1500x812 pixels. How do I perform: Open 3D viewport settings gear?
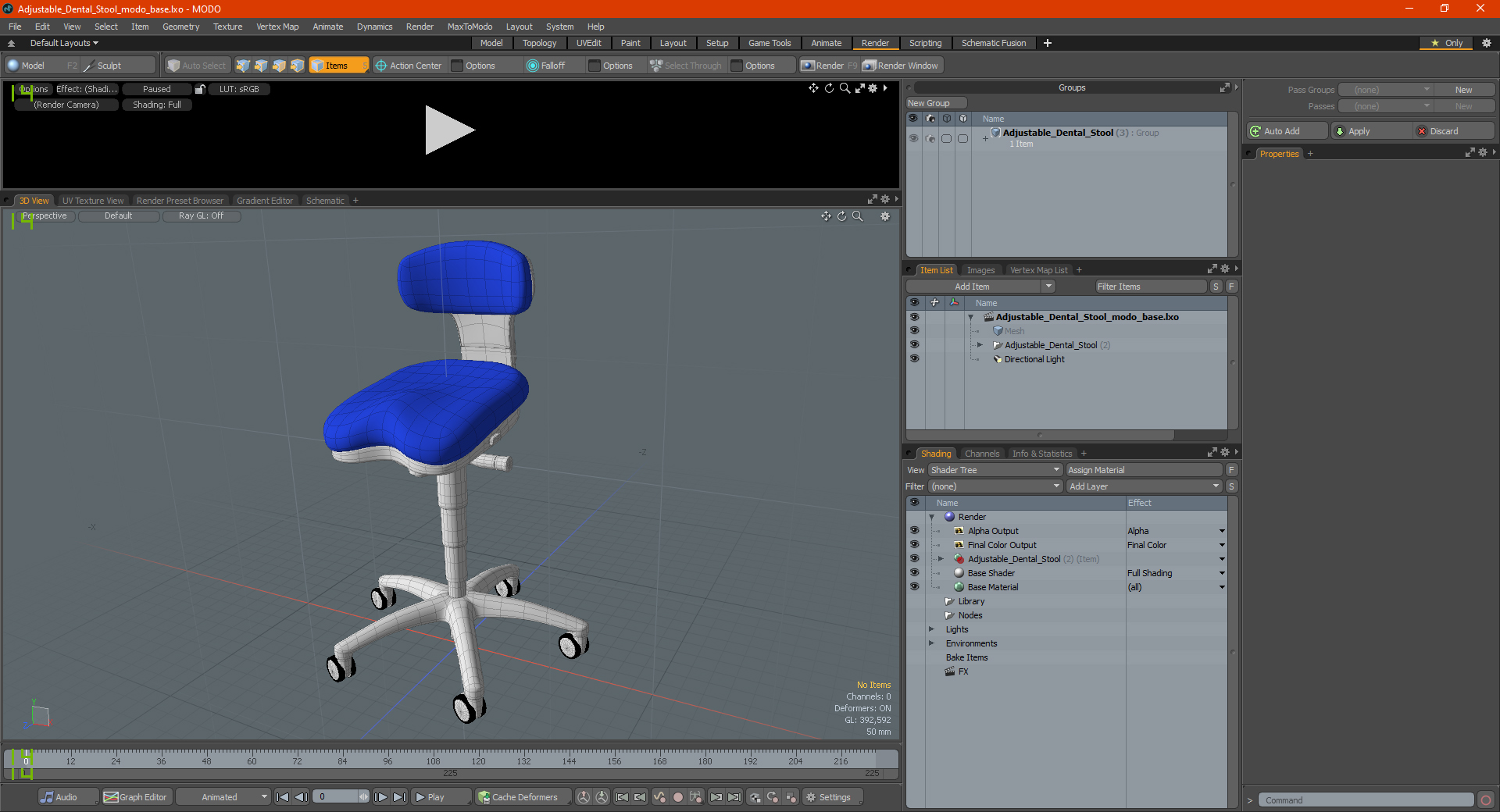(885, 216)
